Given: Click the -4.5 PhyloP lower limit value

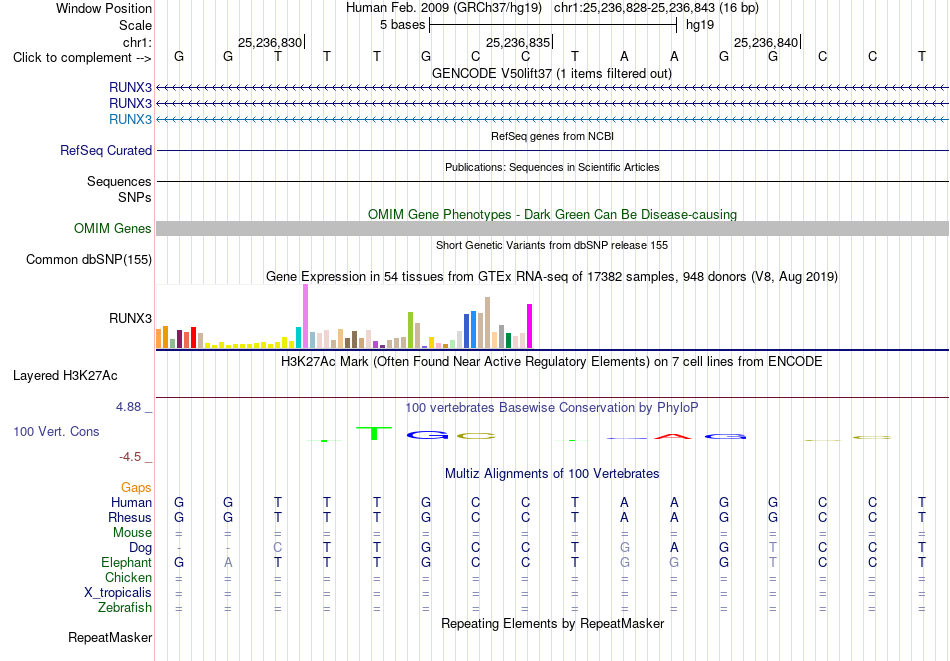Looking at the screenshot, I should (x=130, y=457).
